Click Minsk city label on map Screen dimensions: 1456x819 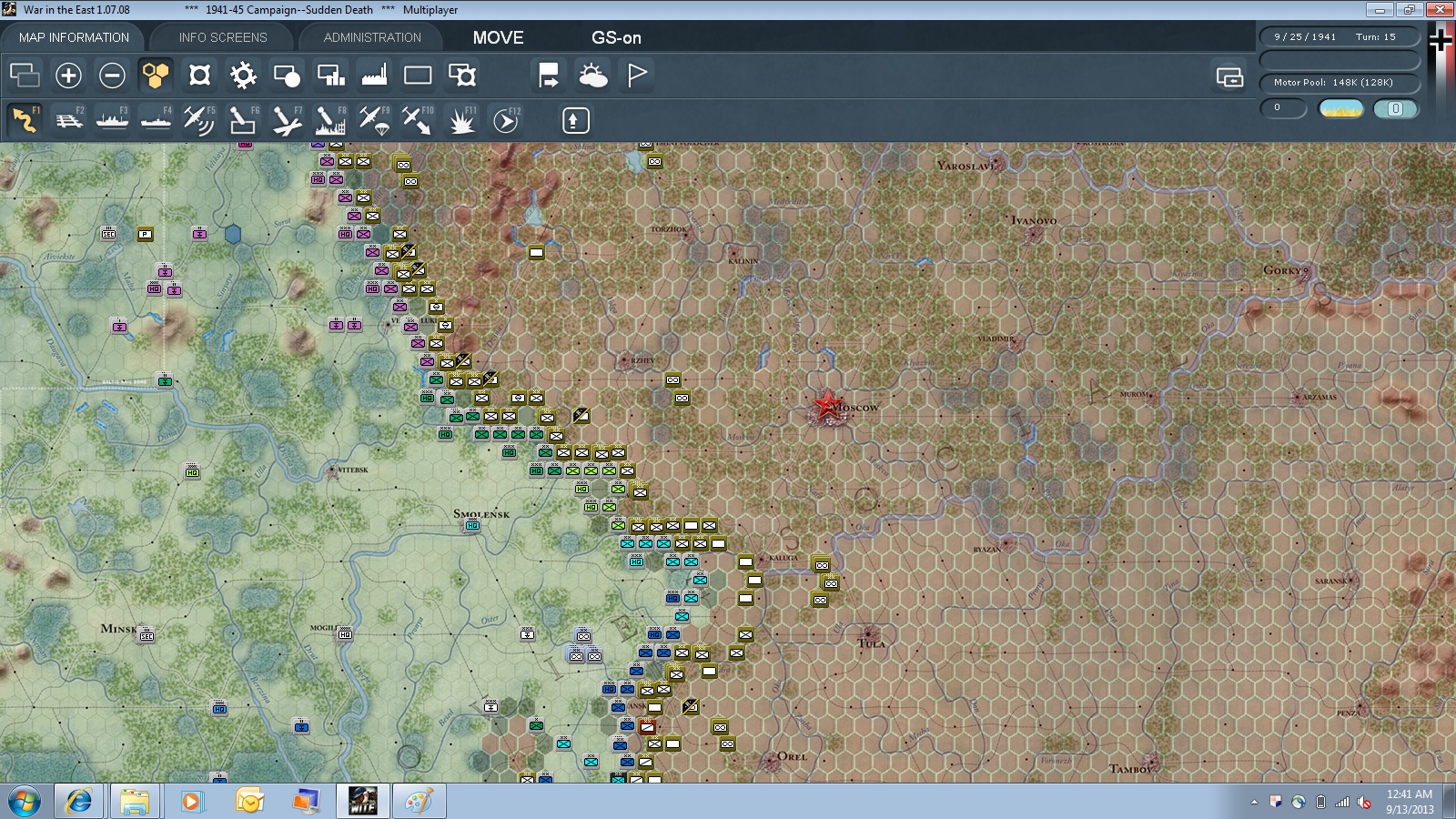pyautogui.click(x=118, y=628)
